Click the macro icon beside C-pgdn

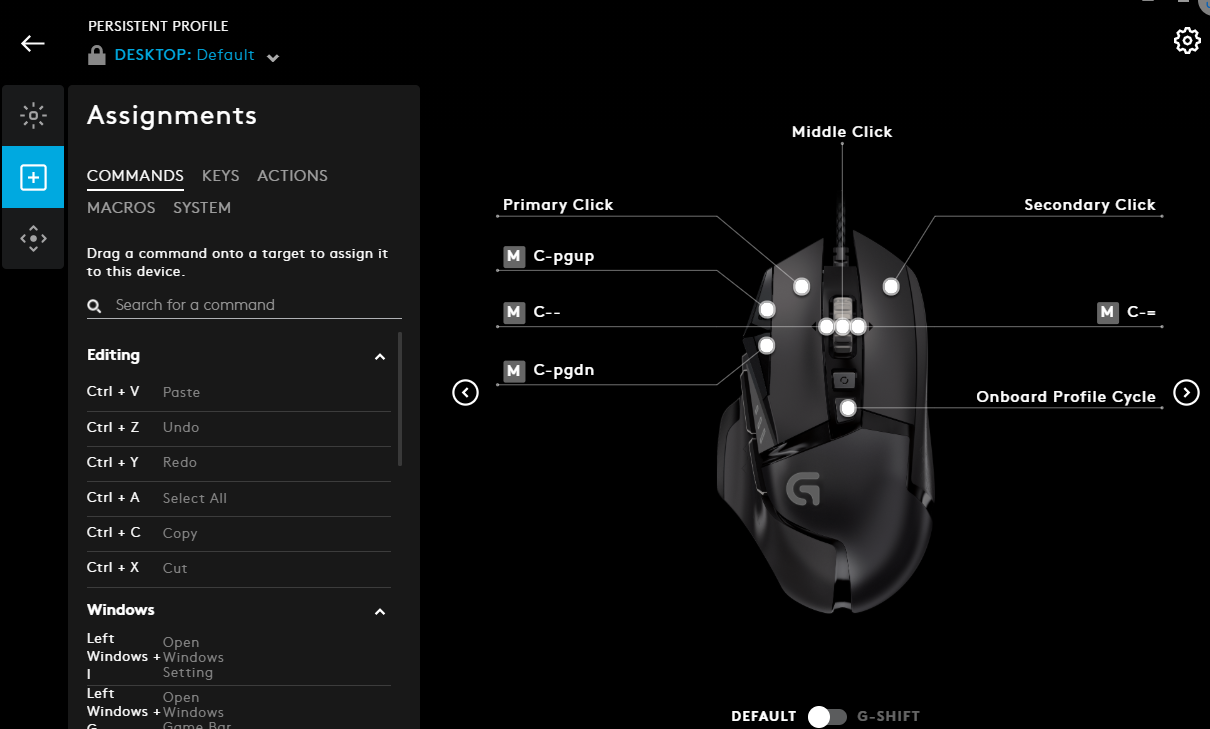[514, 371]
